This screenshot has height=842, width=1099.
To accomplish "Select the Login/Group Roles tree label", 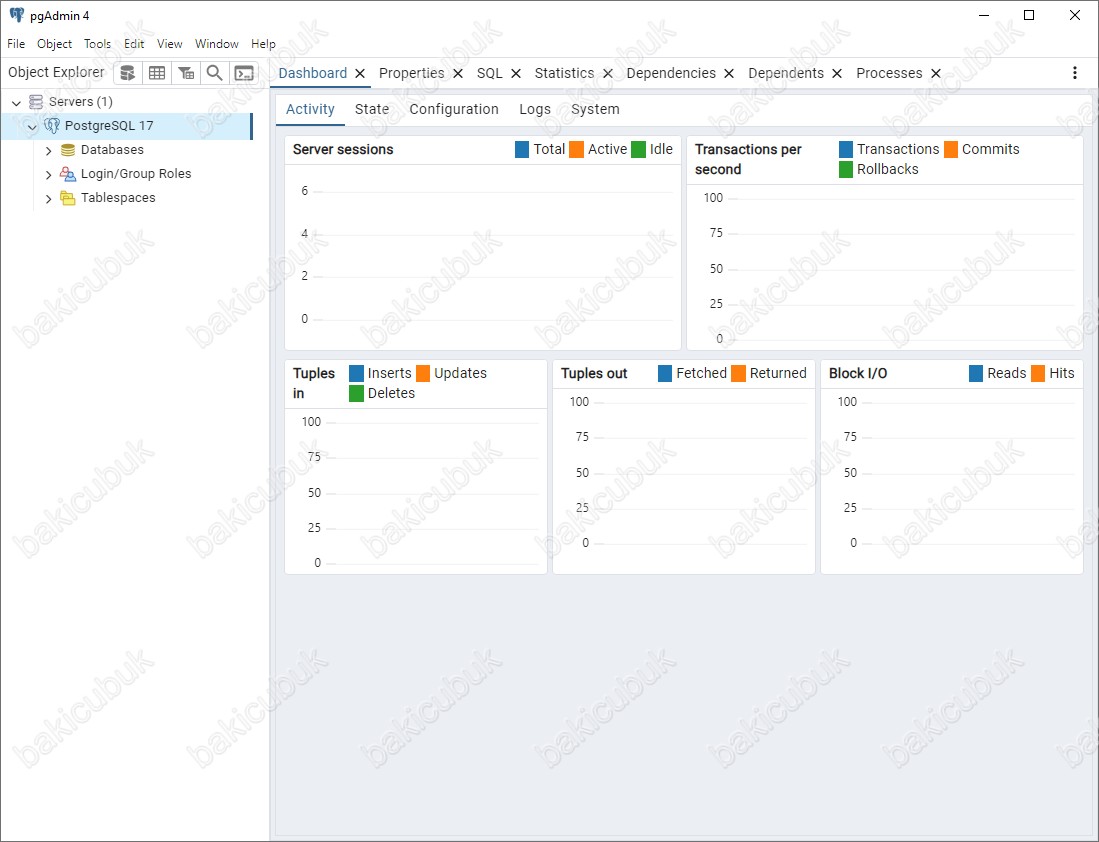I will 136,174.
